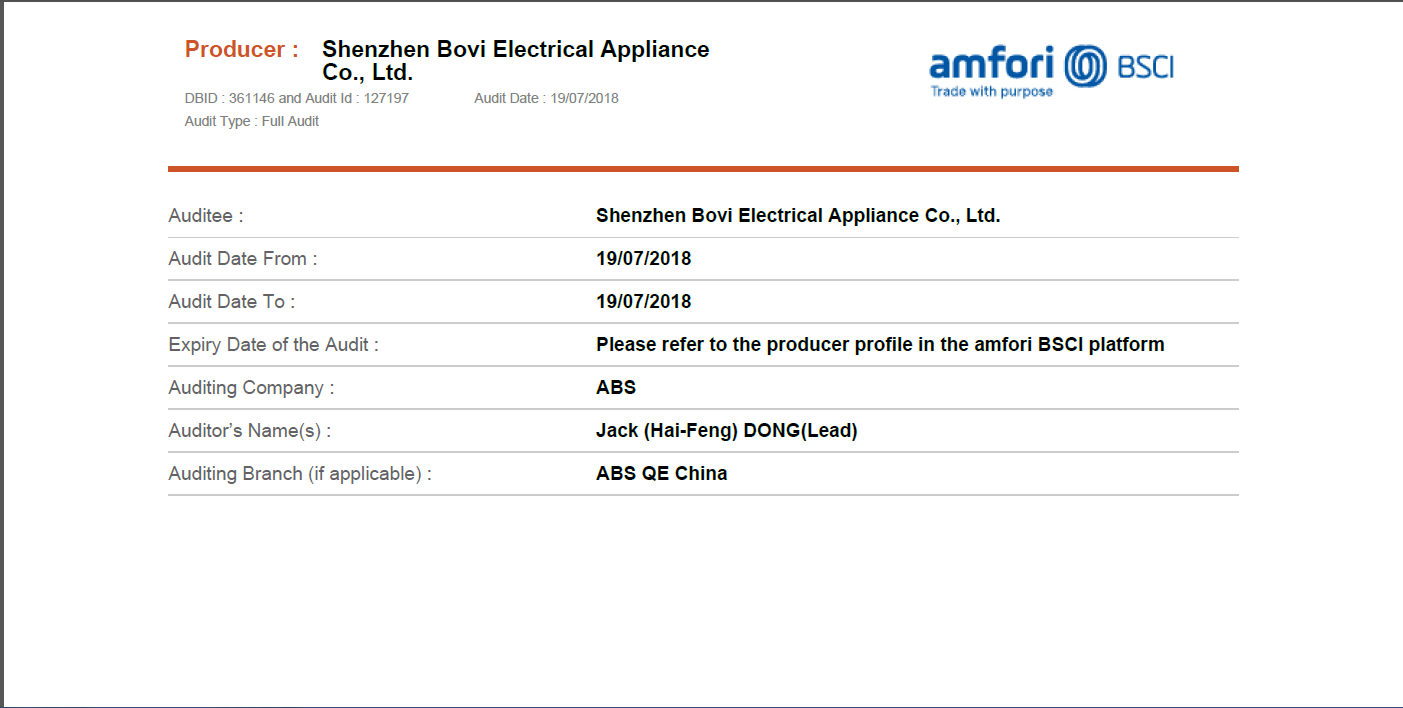Click the 'Audit Type : Full Audit' line
Image resolution: width=1403 pixels, height=708 pixels.
coord(252,121)
